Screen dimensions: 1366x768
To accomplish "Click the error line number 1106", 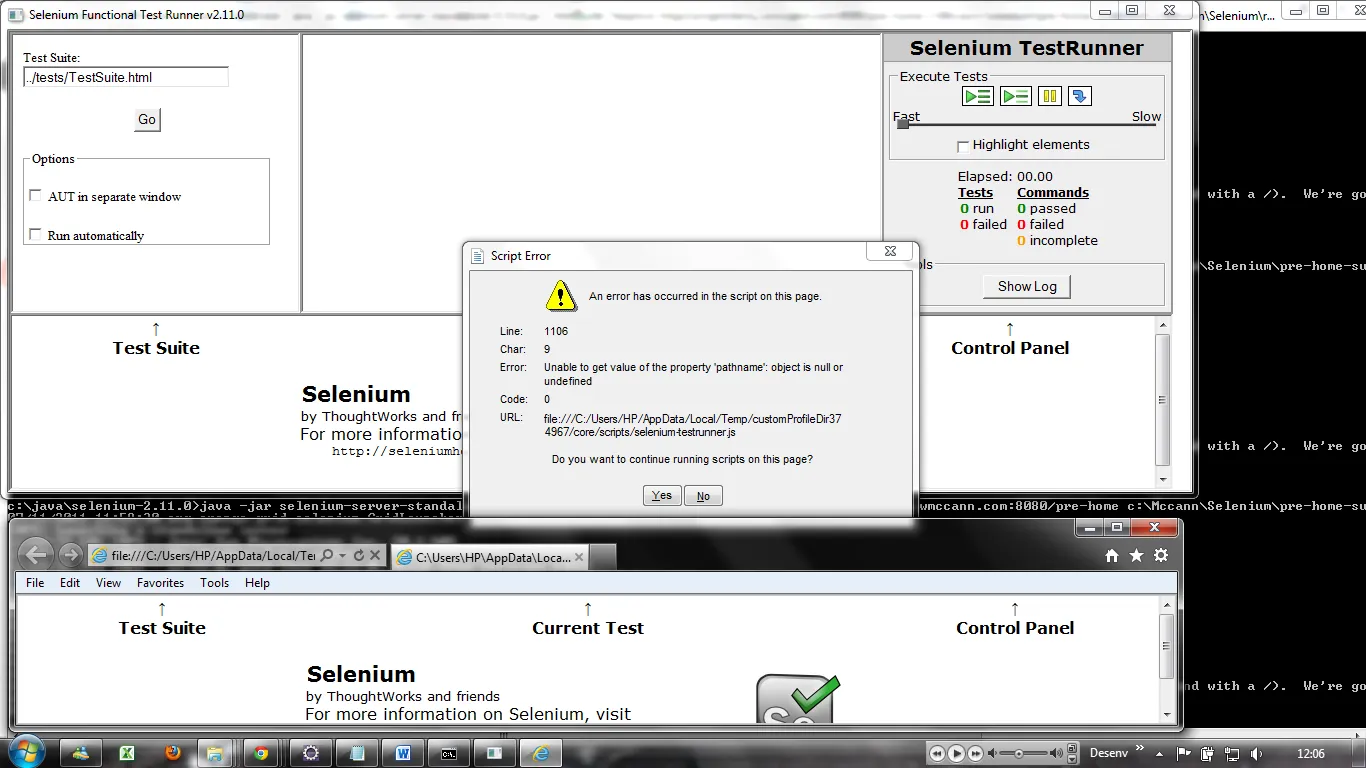I will click(556, 331).
